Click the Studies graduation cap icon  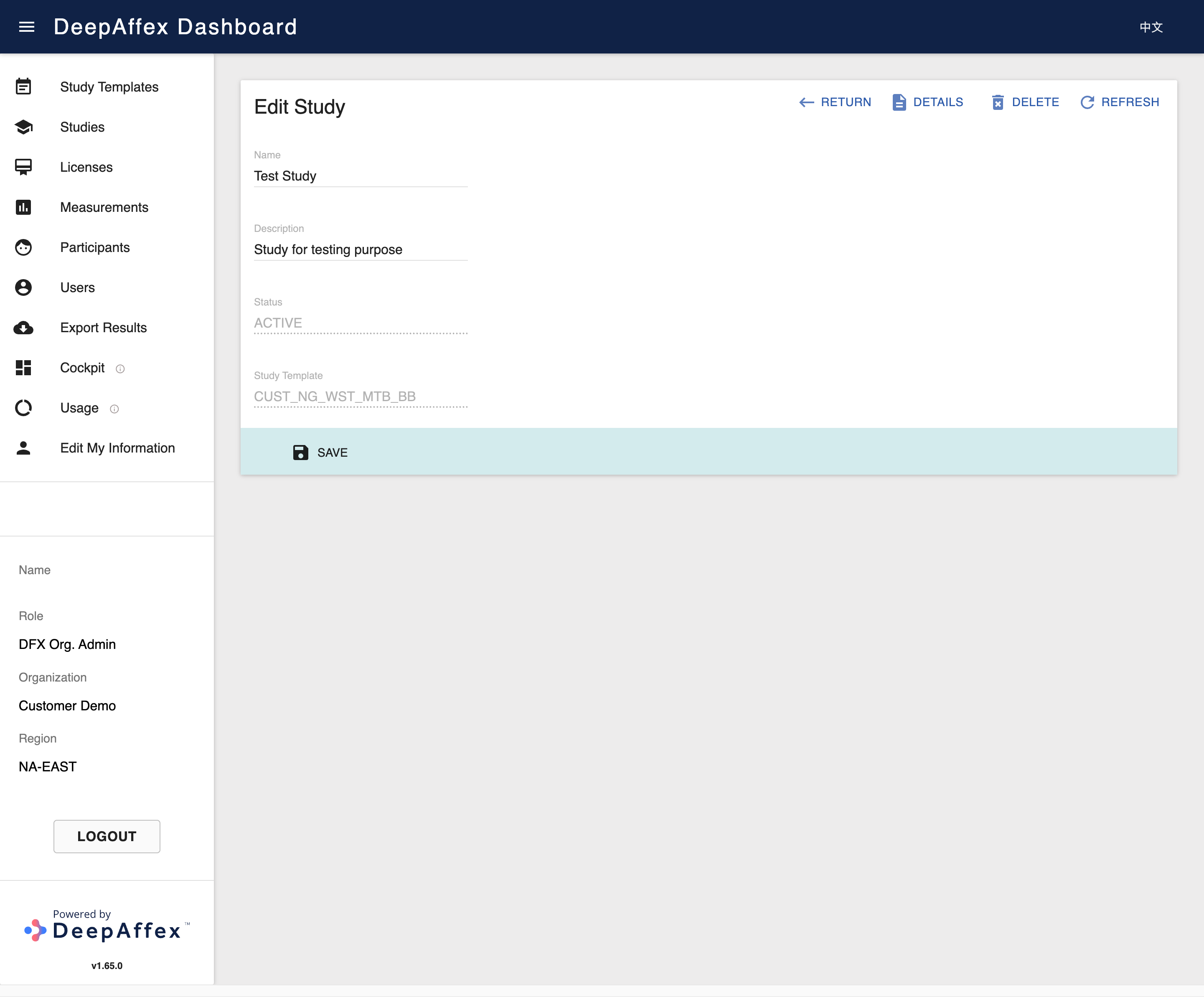coord(23,127)
